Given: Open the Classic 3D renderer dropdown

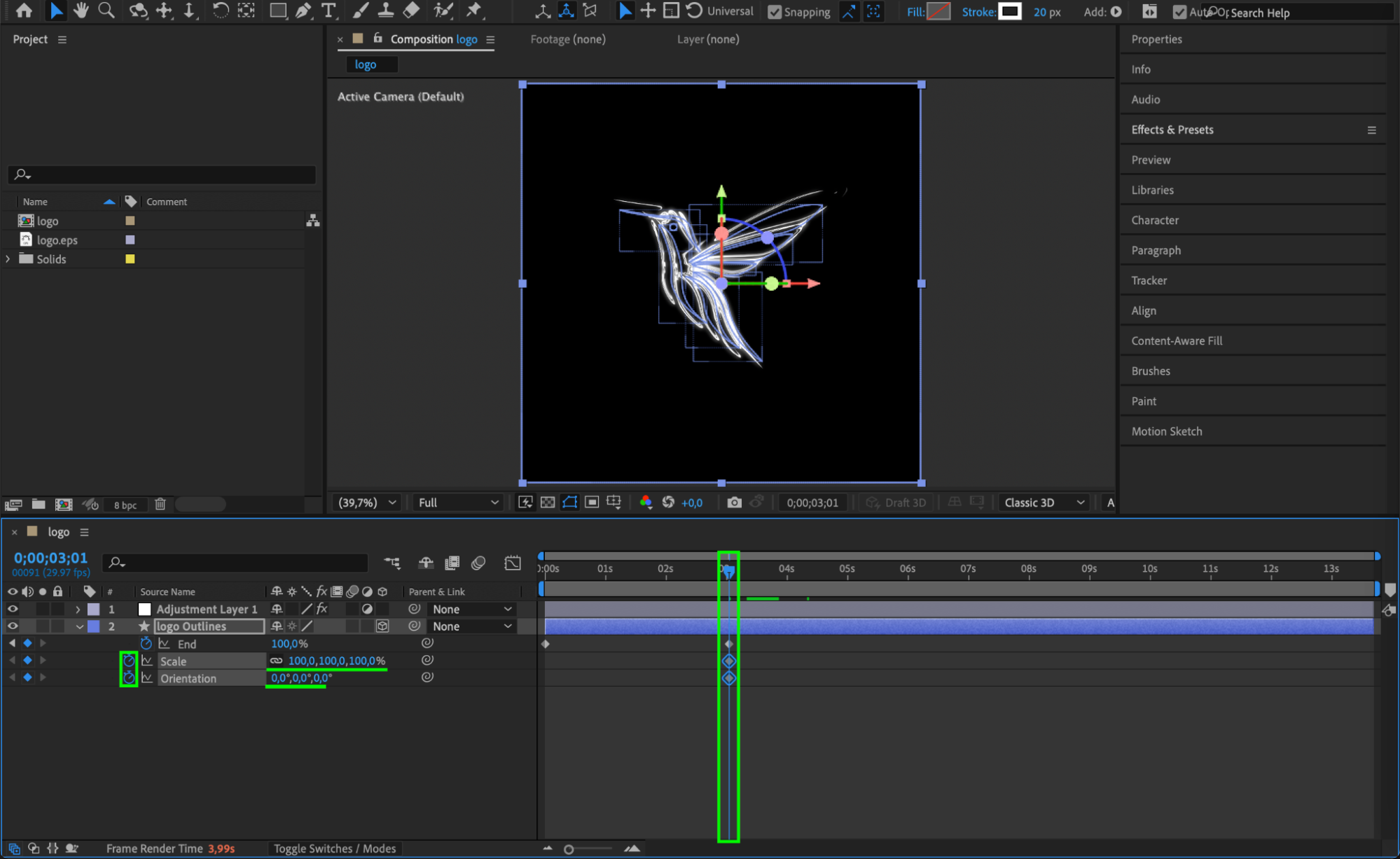Looking at the screenshot, I should (x=1044, y=502).
